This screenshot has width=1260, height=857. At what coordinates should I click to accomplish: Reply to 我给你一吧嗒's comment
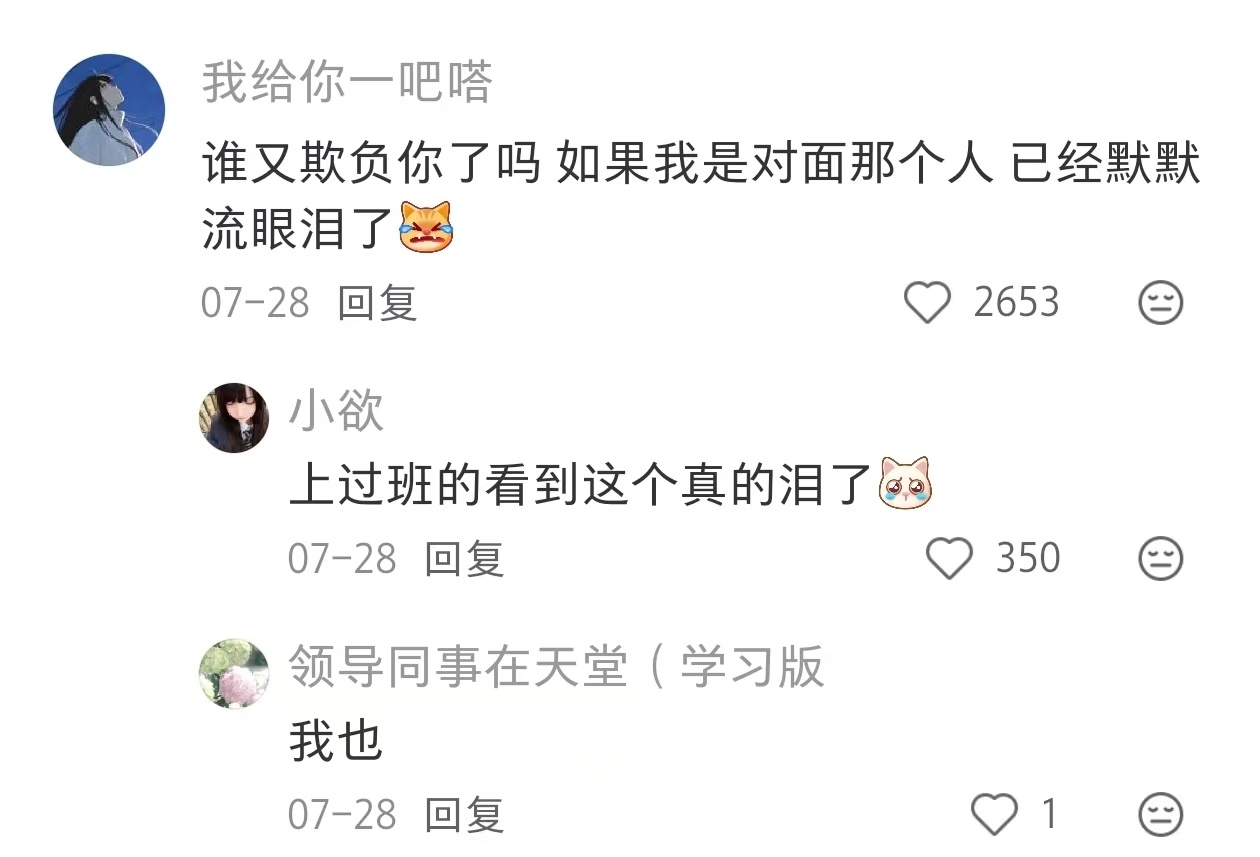(x=377, y=302)
